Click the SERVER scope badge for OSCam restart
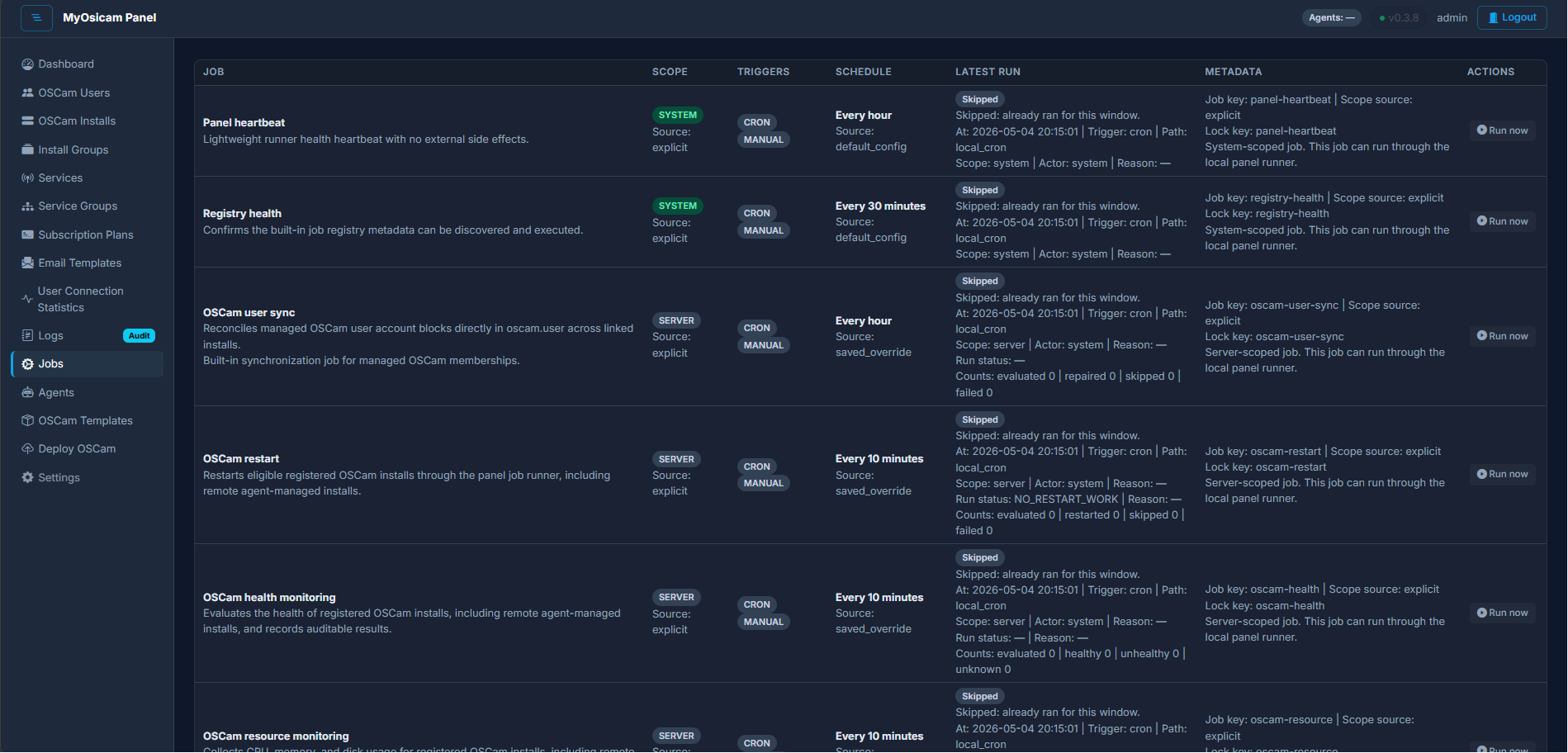The width and height of the screenshot is (1568, 753). pyautogui.click(x=676, y=459)
